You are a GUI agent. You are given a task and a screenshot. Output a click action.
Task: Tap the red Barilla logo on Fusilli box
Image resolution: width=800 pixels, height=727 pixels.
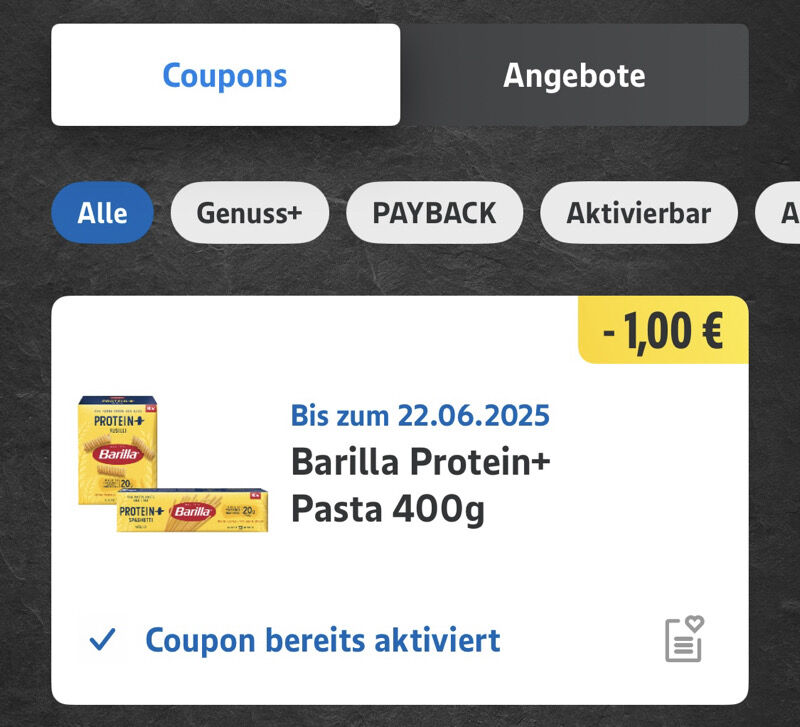pos(118,454)
